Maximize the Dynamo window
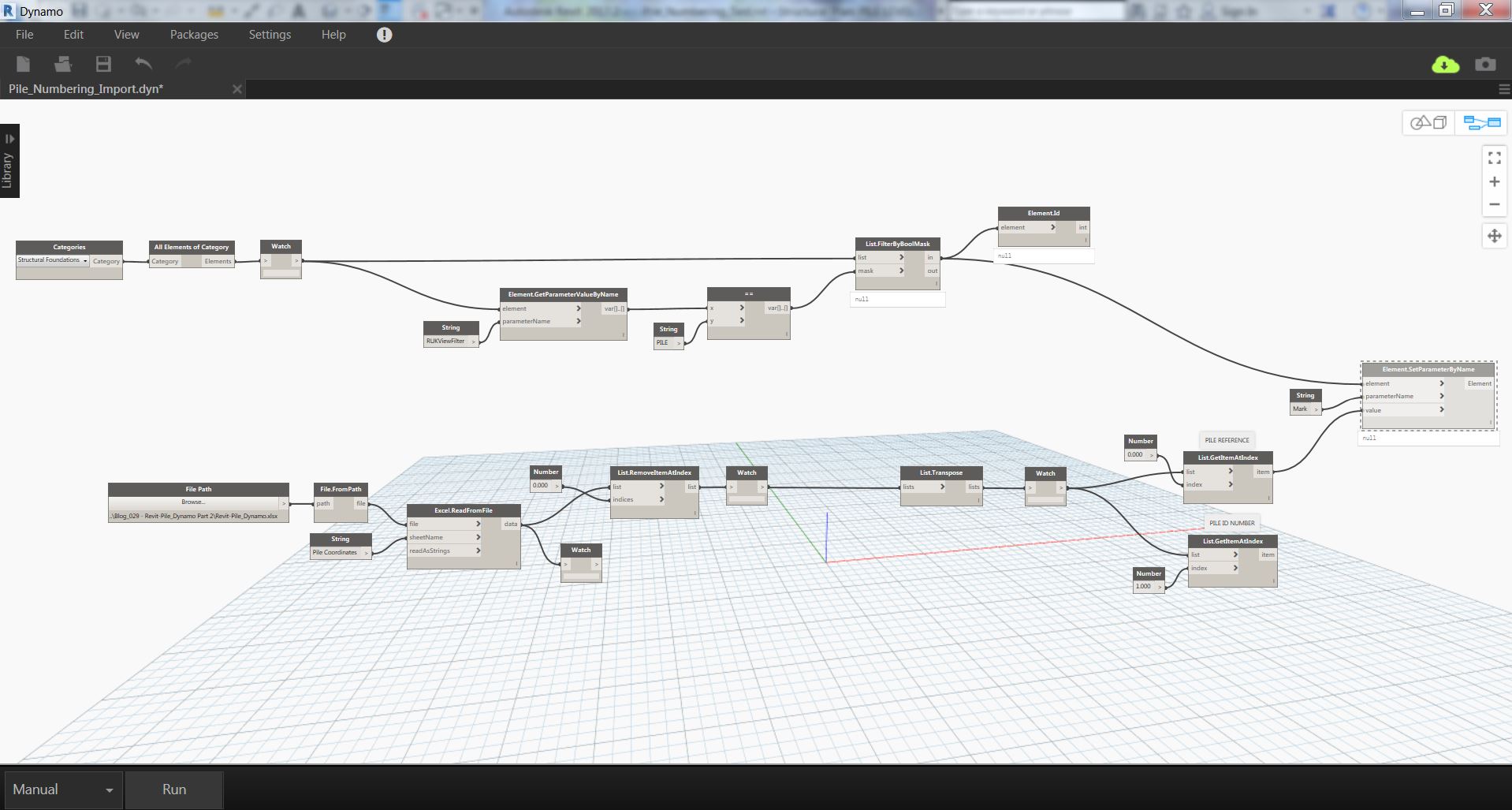This screenshot has width=1512, height=810. point(1446,10)
